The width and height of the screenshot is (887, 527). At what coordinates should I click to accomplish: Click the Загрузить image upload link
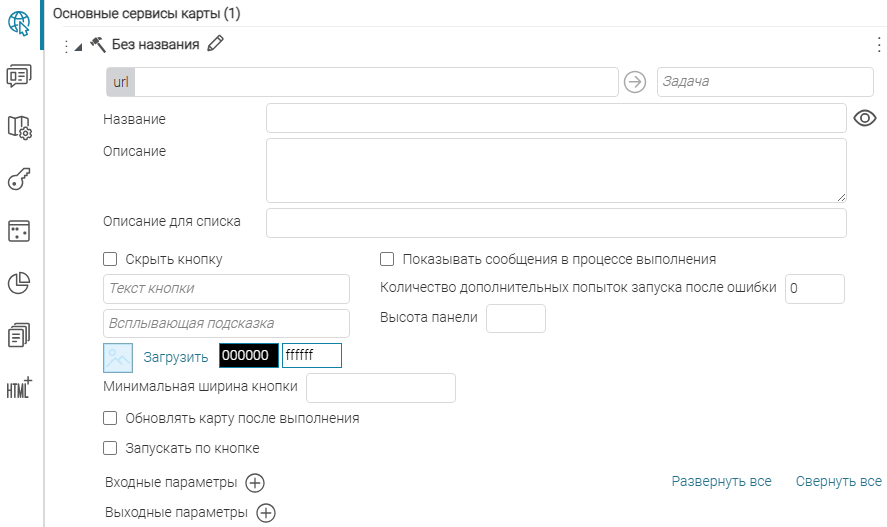[x=175, y=357]
